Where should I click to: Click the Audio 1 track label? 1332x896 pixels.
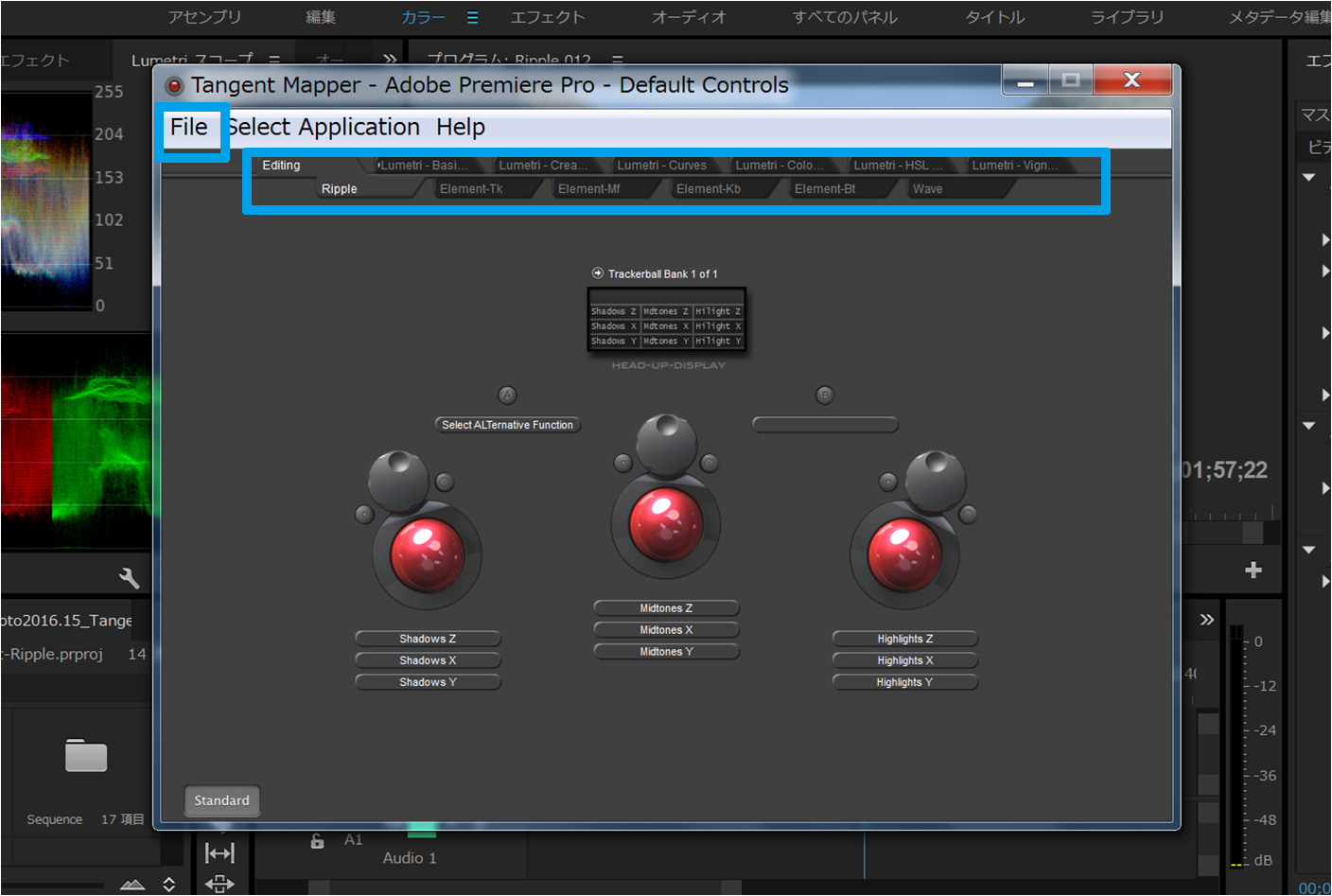(410, 858)
